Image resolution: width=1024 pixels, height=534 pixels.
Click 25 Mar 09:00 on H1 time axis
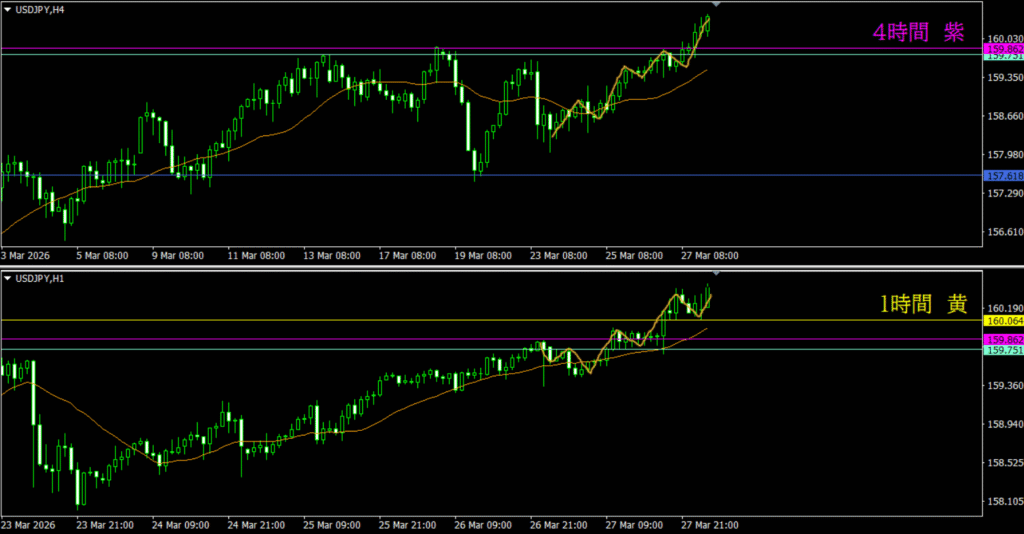[332, 524]
